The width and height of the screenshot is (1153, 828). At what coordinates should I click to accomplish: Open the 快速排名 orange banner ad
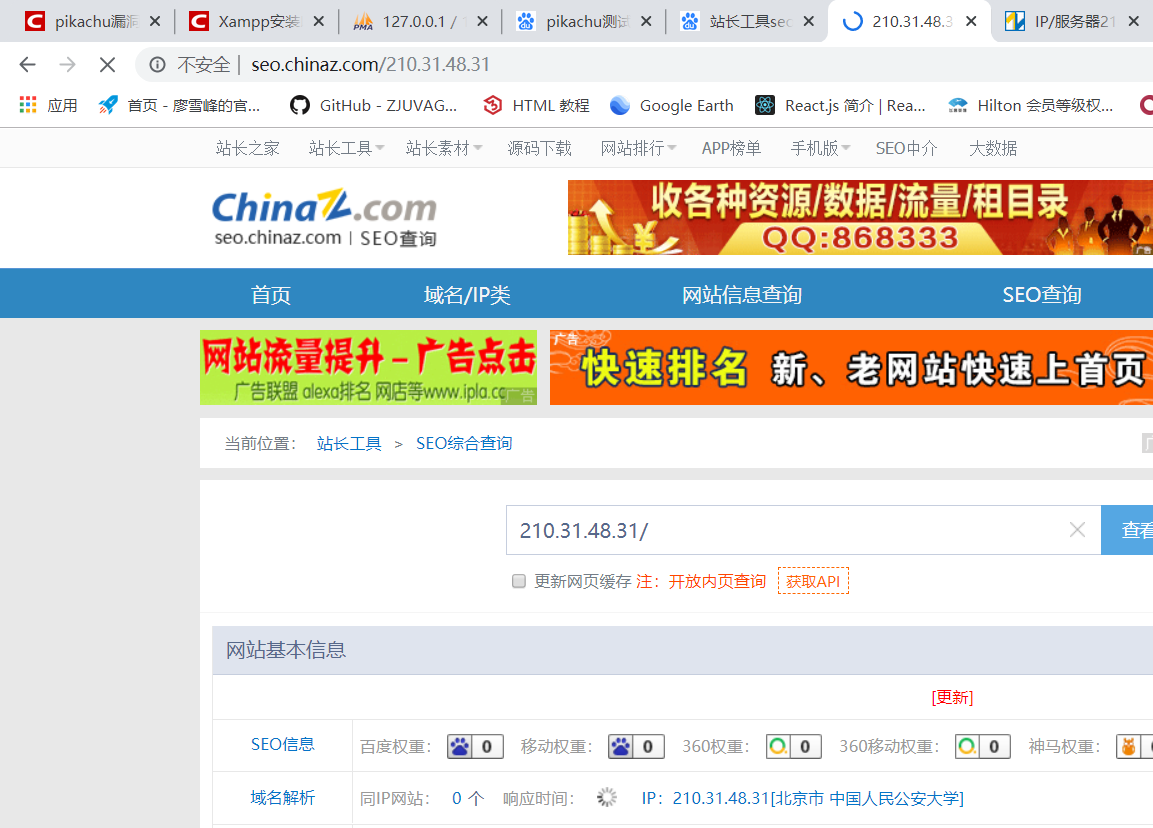point(852,368)
